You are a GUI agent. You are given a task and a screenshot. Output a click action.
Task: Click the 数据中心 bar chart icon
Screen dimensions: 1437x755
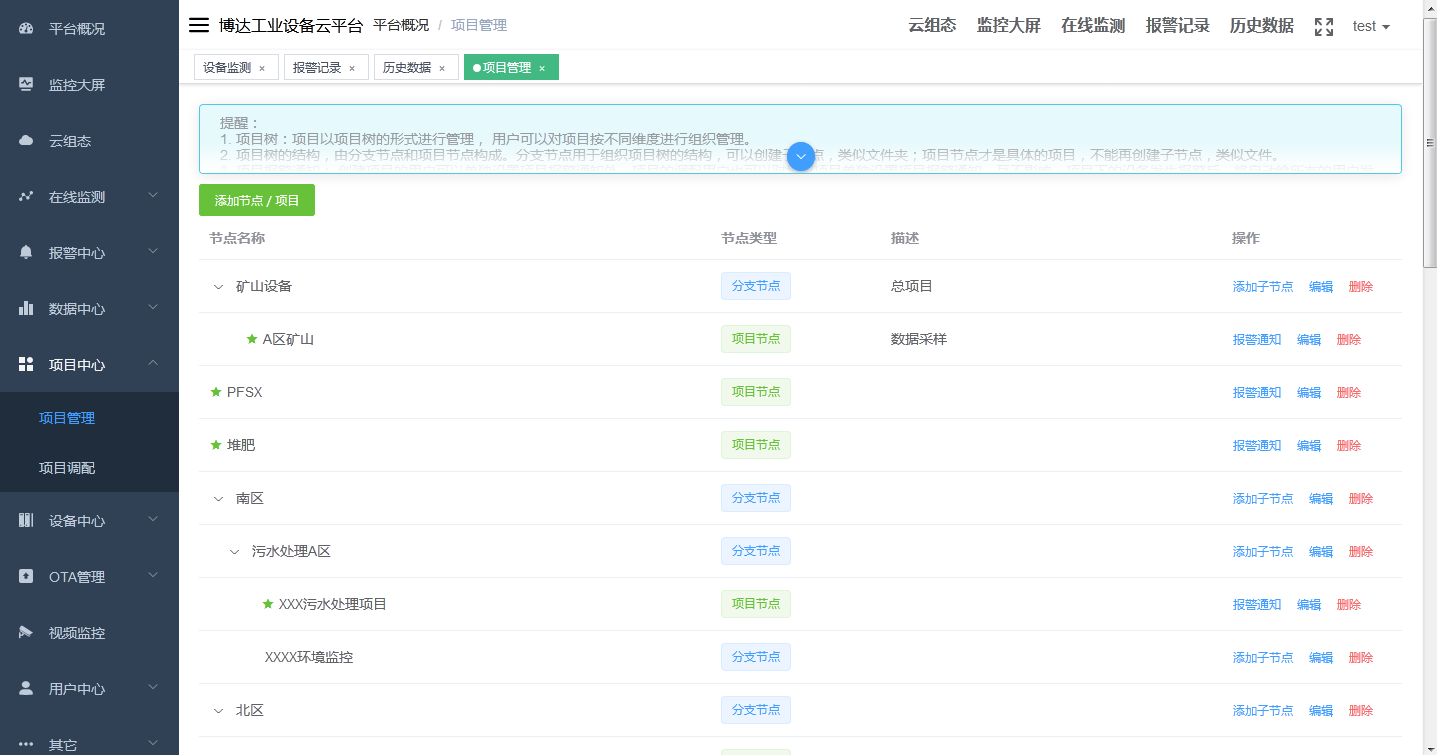pos(25,308)
